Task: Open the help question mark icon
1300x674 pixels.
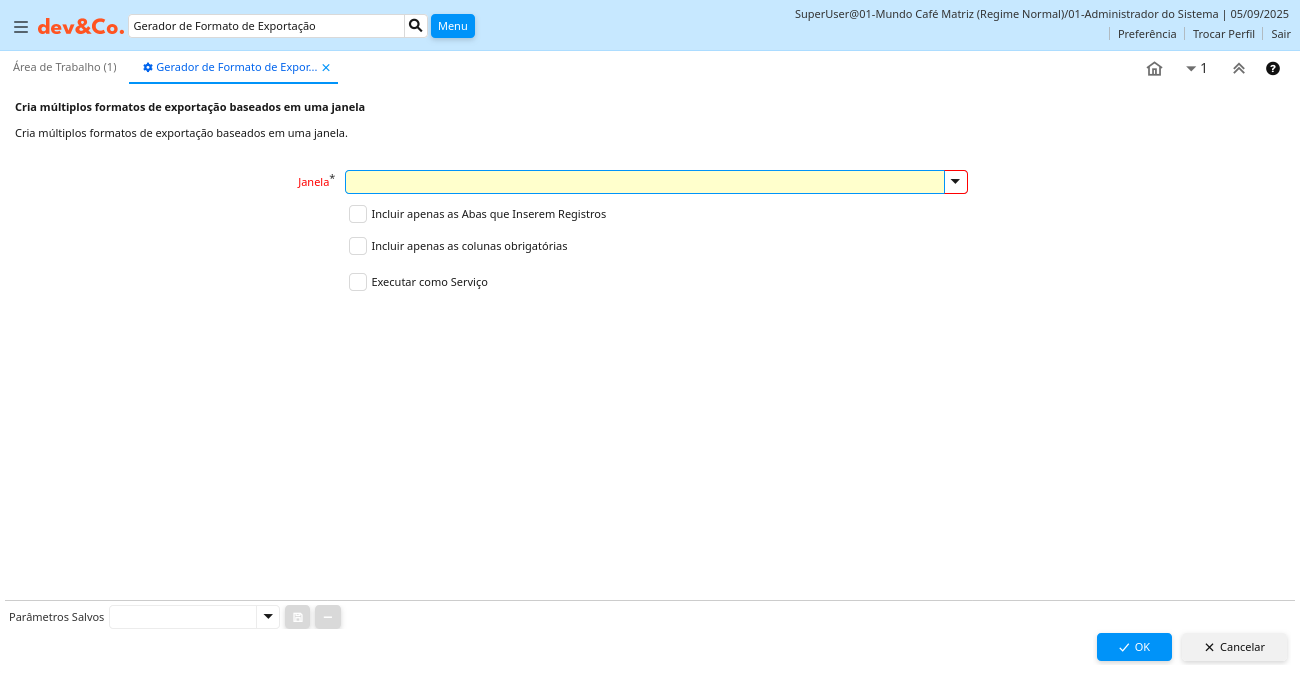Action: coord(1272,69)
